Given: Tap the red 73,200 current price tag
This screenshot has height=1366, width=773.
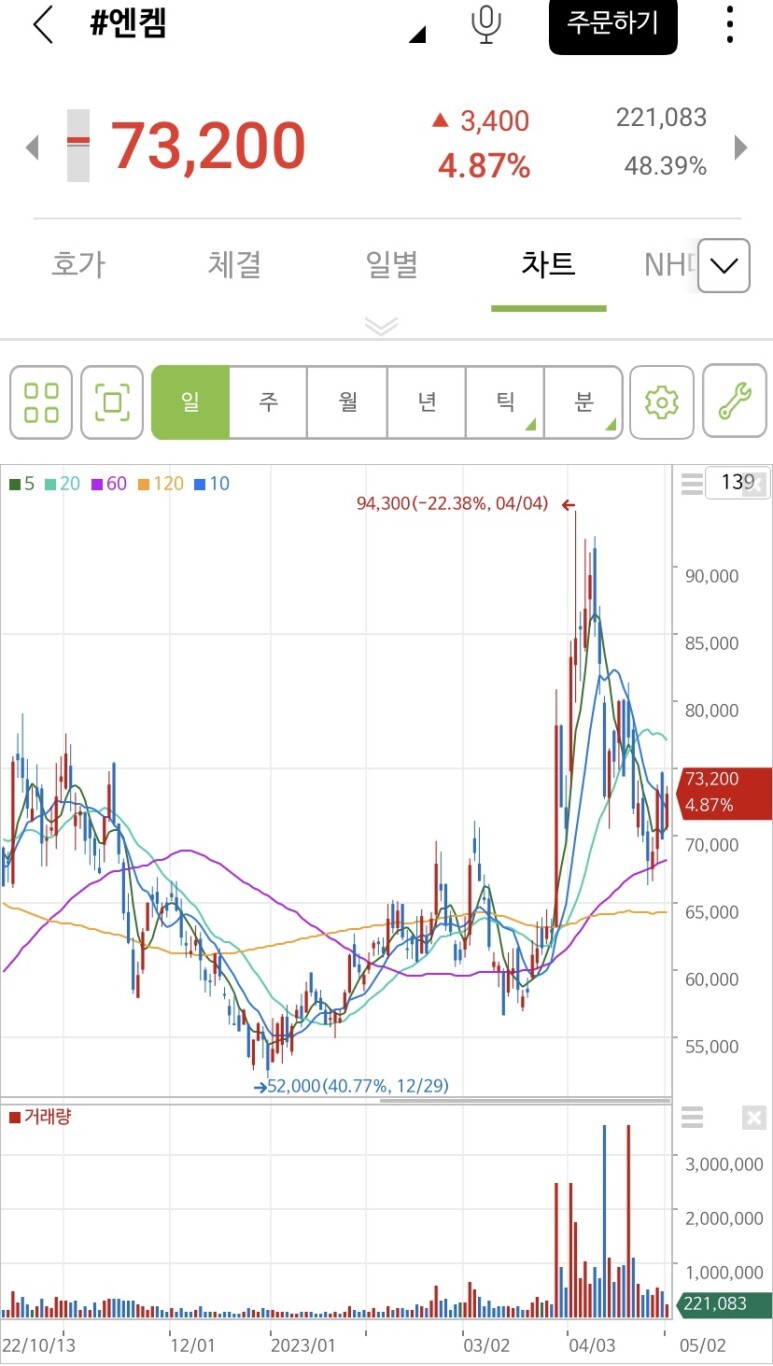Looking at the screenshot, I should (x=724, y=792).
